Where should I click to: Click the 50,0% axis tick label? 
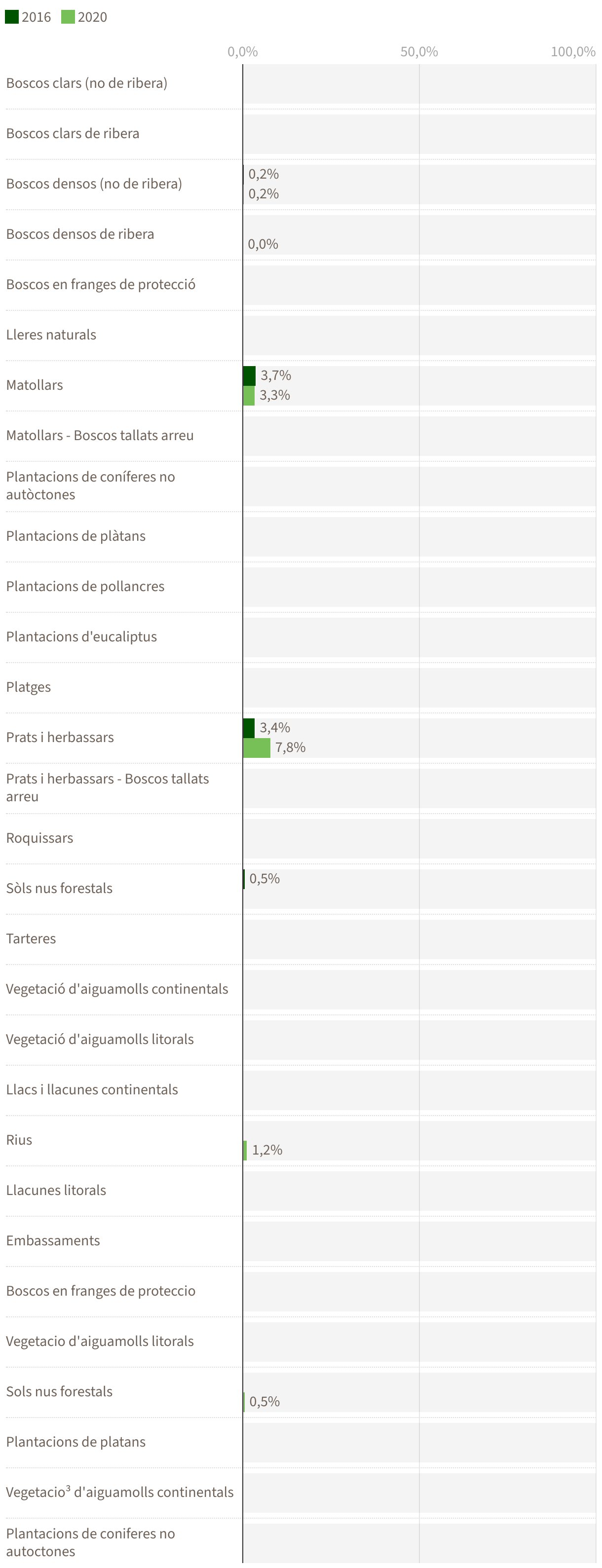[419, 52]
